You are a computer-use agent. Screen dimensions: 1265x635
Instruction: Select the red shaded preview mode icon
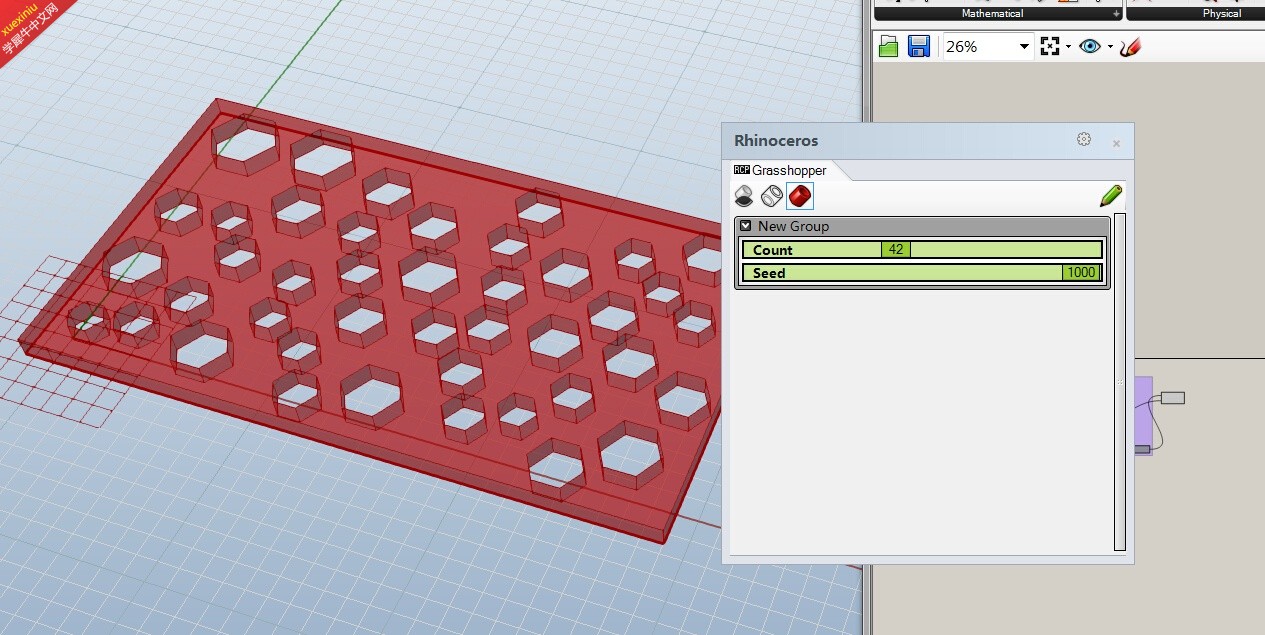800,195
